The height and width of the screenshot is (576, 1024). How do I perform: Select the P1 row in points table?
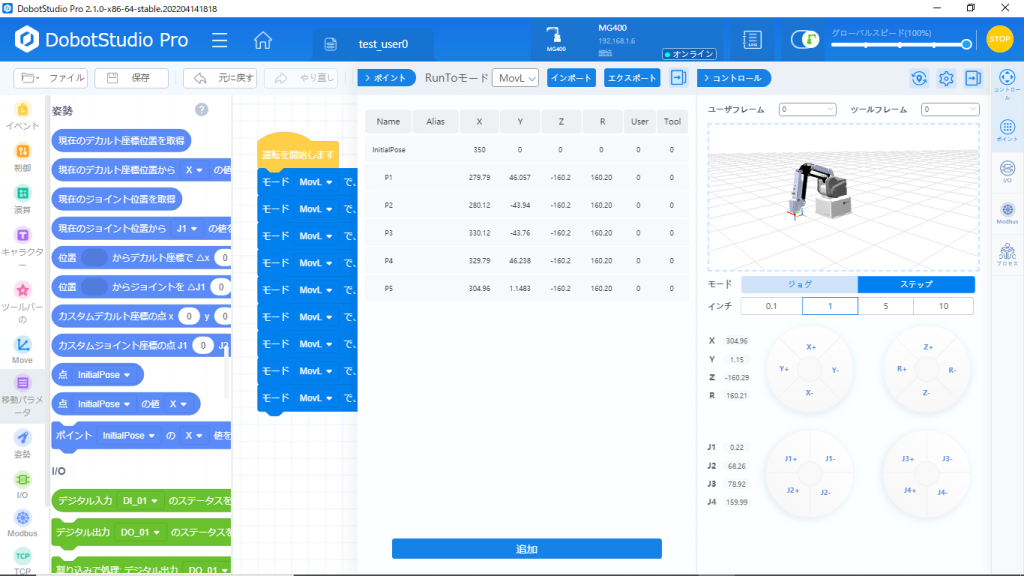526,177
